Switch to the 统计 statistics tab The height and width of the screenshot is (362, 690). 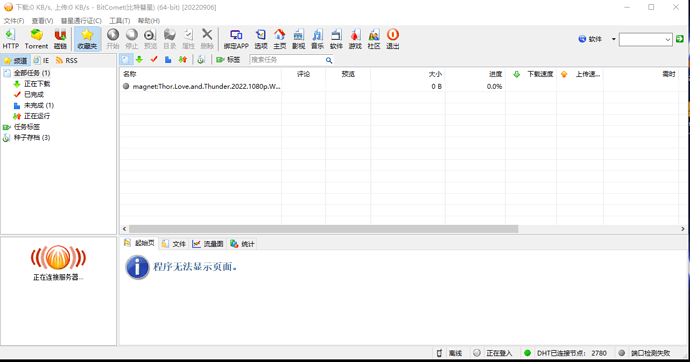coord(242,244)
